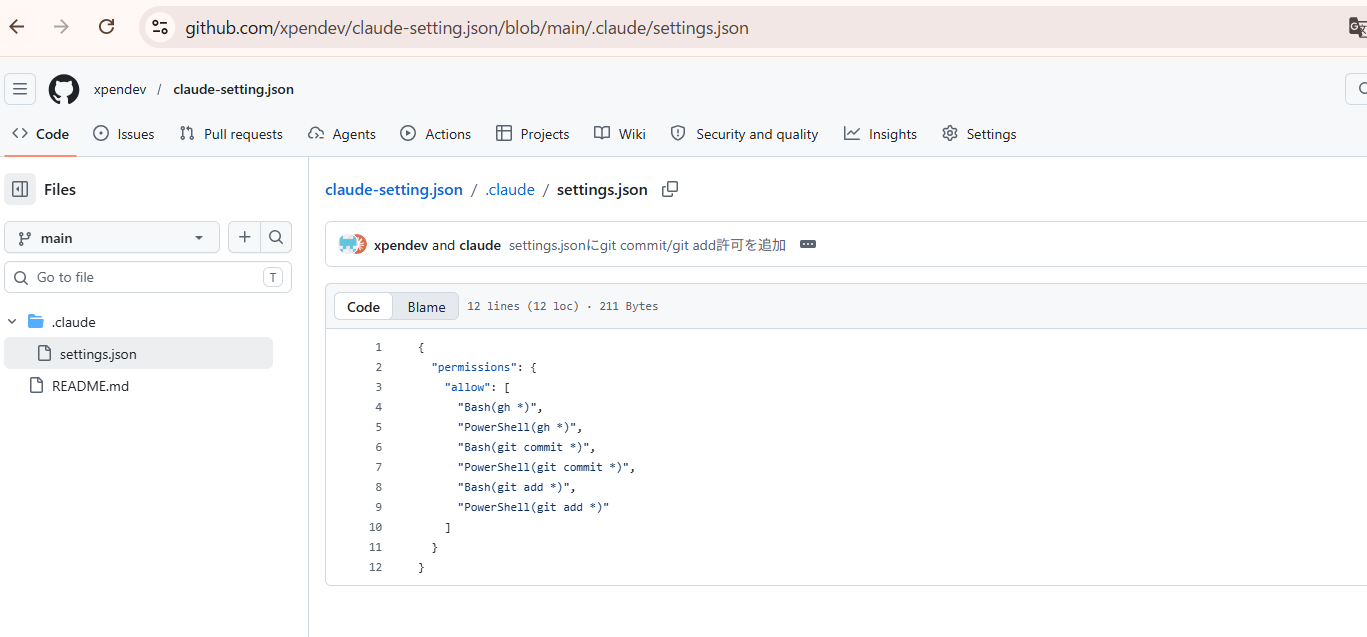Click the "allow" key text
This screenshot has height=637, width=1367.
coord(468,387)
